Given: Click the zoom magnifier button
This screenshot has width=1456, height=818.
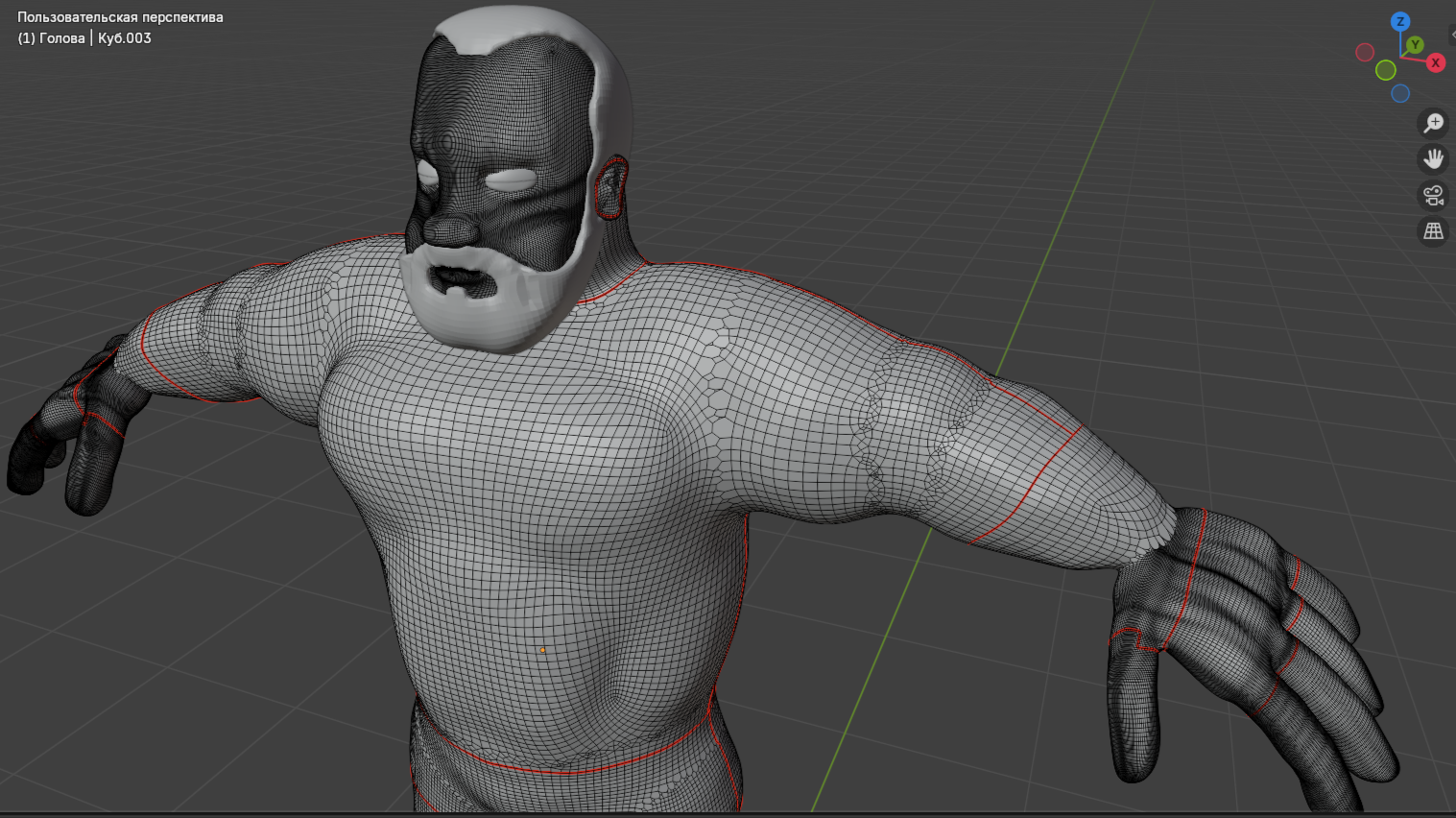Looking at the screenshot, I should click(x=1433, y=123).
